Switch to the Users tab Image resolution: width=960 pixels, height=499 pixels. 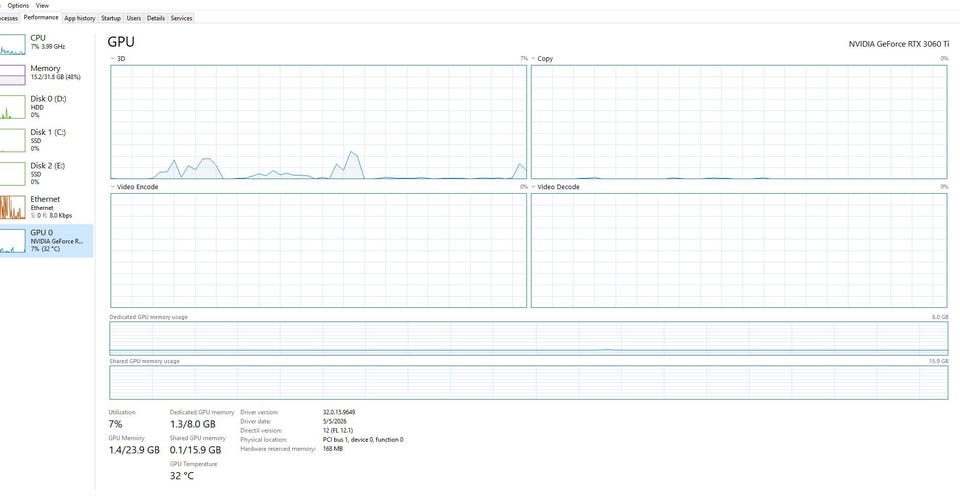(x=133, y=18)
